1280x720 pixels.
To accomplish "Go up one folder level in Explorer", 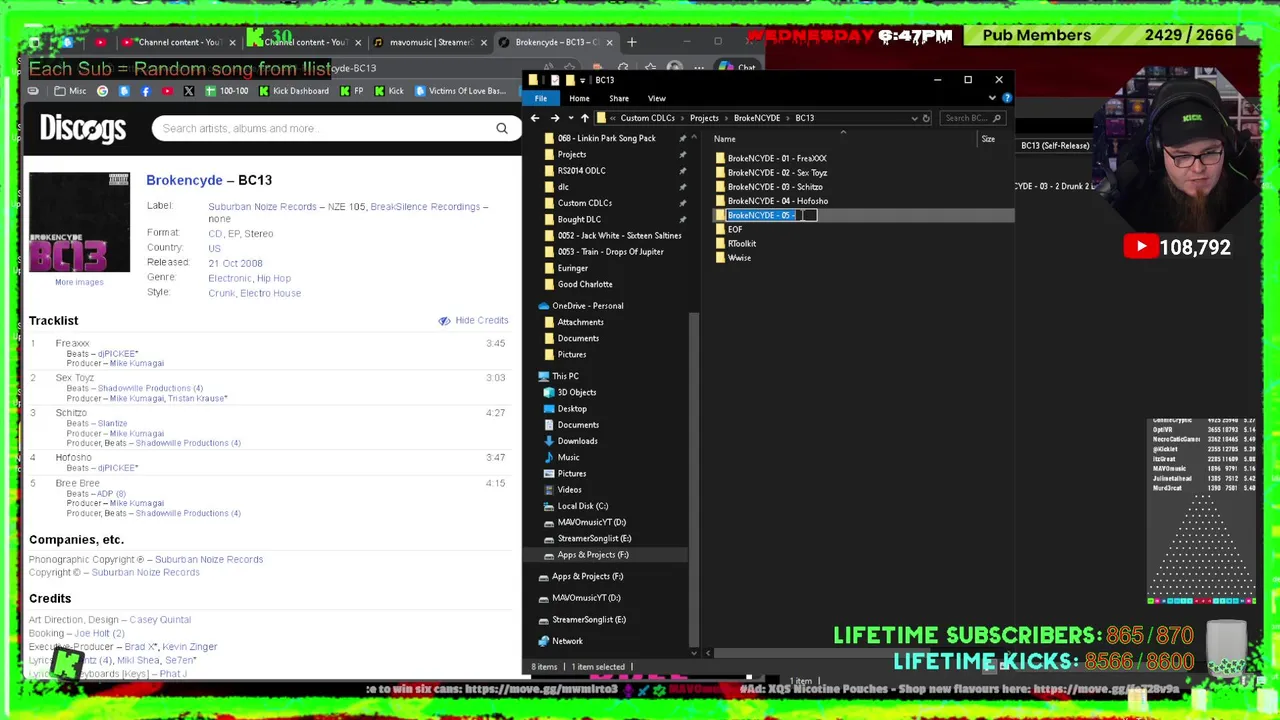I will (585, 118).
